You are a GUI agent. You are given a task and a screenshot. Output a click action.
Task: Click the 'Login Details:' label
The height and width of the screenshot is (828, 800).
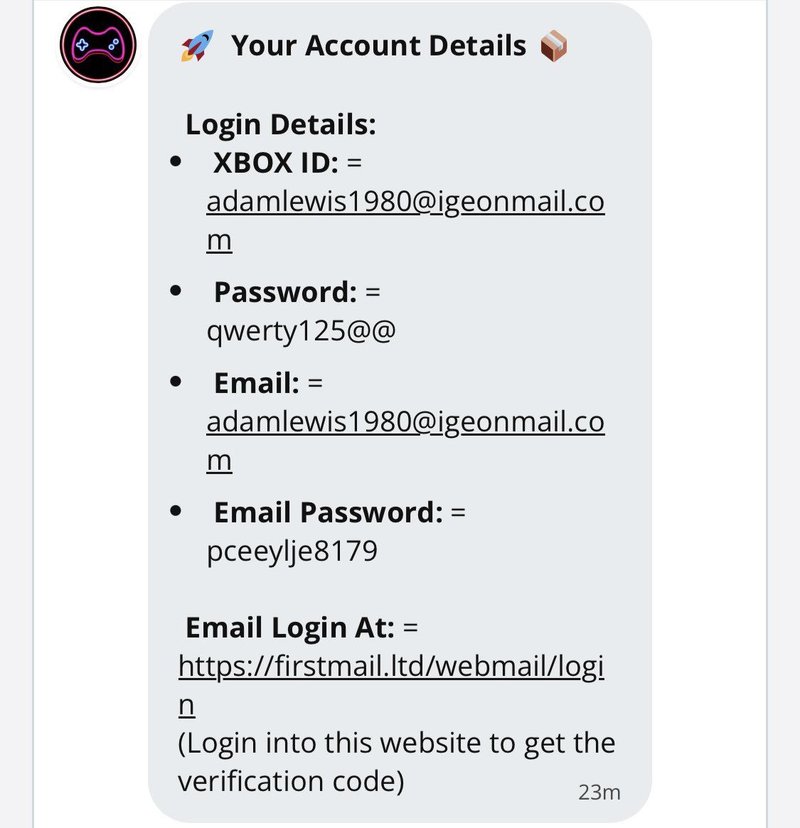[x=280, y=125]
